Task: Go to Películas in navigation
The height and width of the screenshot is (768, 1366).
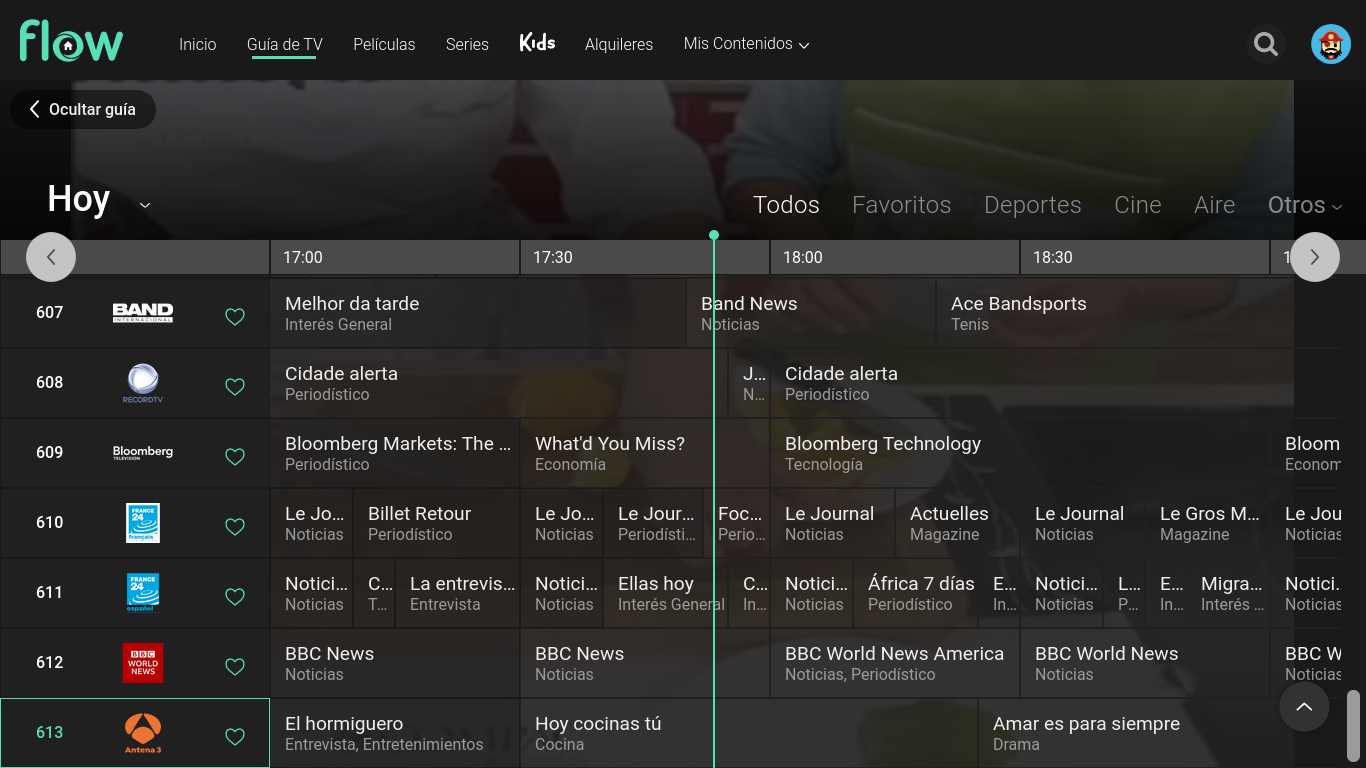Action: [384, 44]
